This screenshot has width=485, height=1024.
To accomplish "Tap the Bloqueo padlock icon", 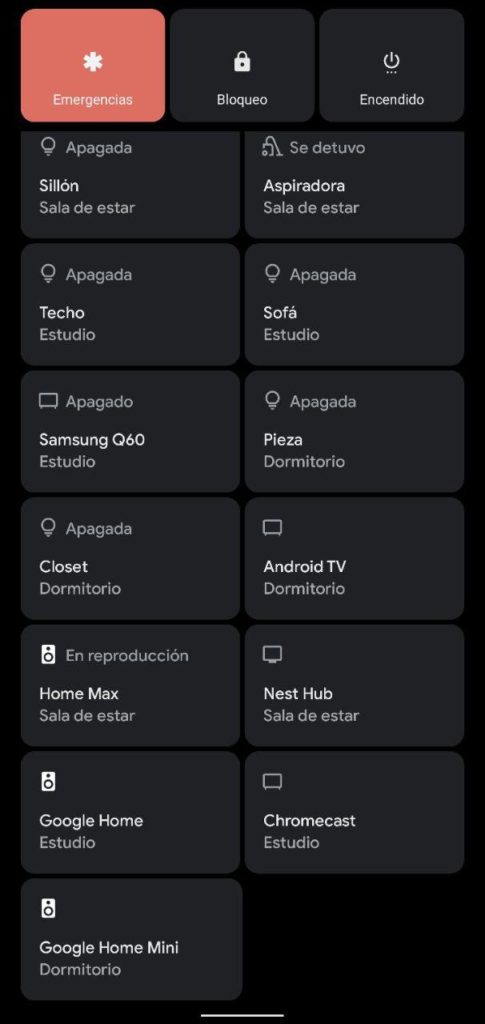I will (x=242, y=62).
